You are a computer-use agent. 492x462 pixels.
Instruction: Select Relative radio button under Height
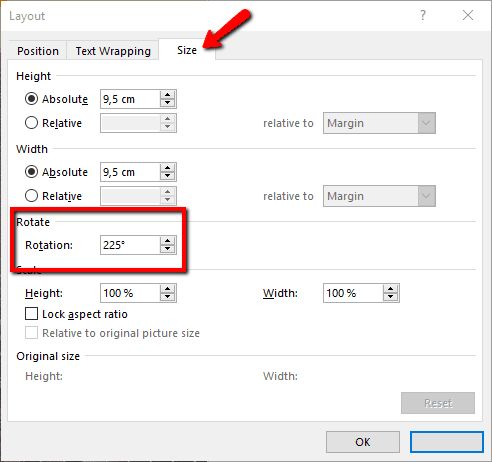pos(31,123)
